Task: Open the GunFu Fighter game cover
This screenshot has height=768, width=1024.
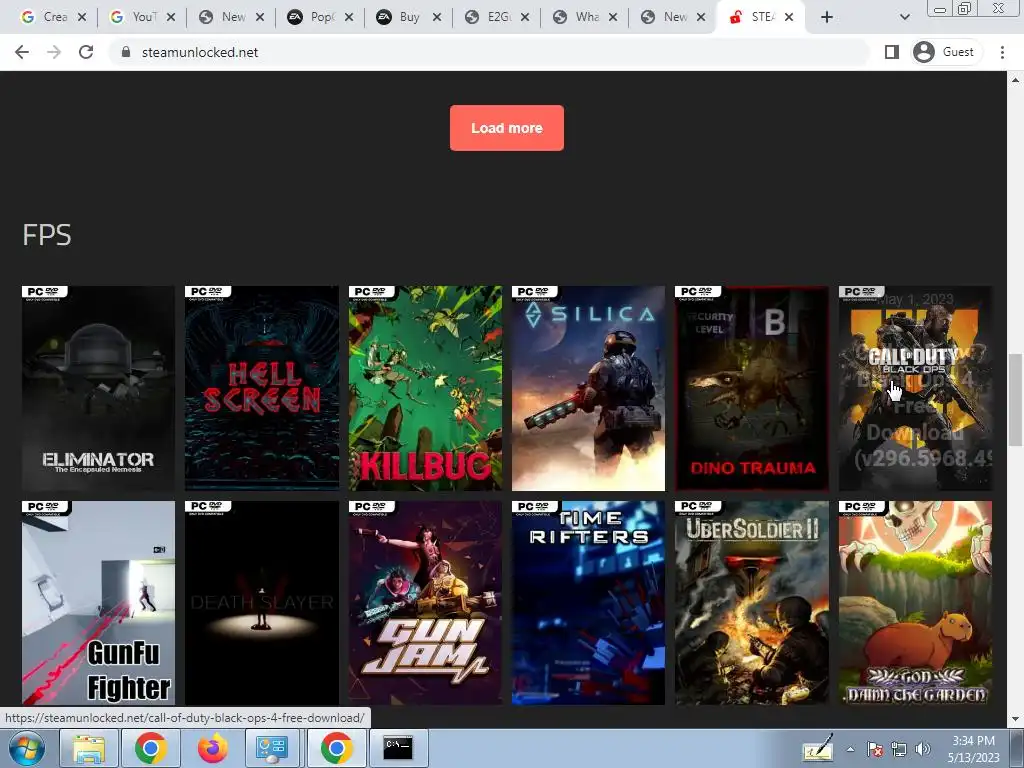Action: (x=98, y=603)
